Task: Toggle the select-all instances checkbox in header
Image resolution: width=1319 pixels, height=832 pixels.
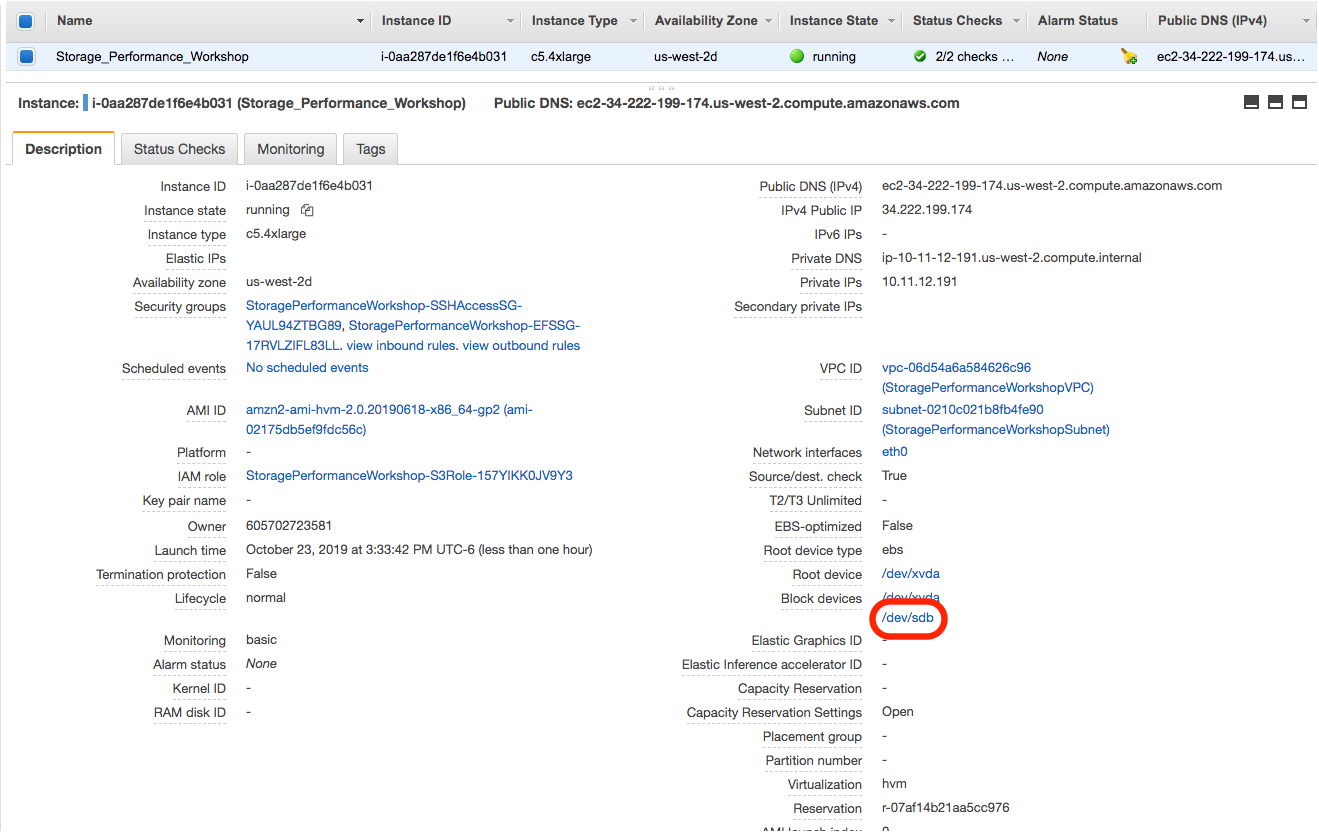Action: pyautogui.click(x=26, y=21)
